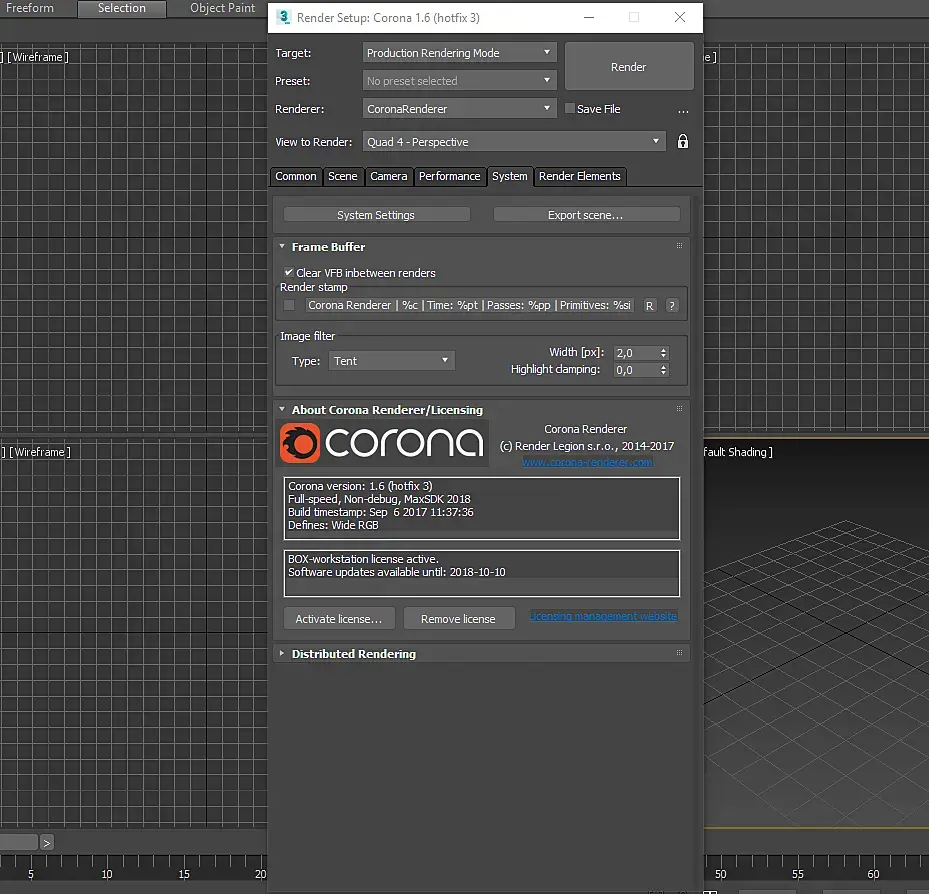Click the top-left viewport Wireframe label

(37, 57)
